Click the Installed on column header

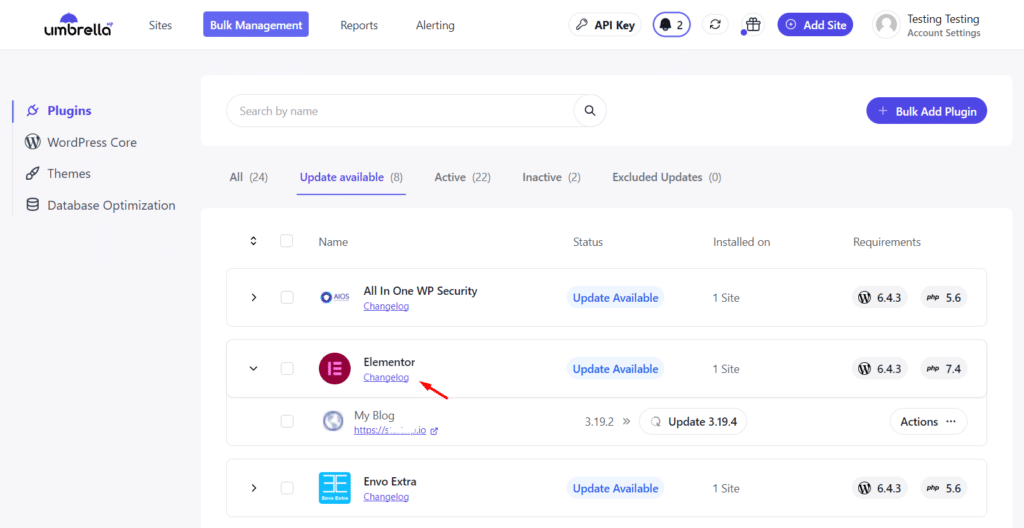coord(742,242)
